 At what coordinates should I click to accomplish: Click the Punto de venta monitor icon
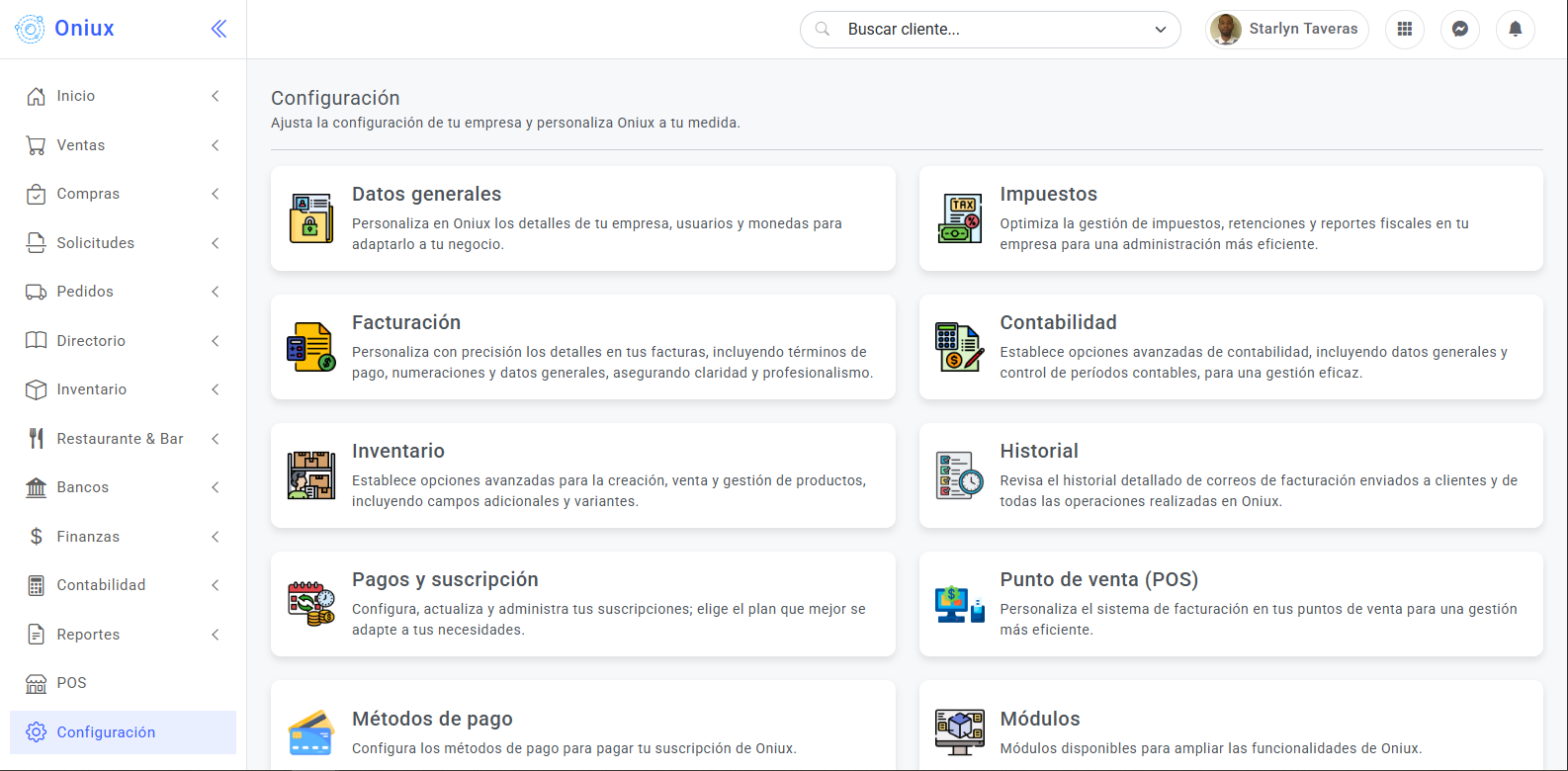tap(959, 604)
